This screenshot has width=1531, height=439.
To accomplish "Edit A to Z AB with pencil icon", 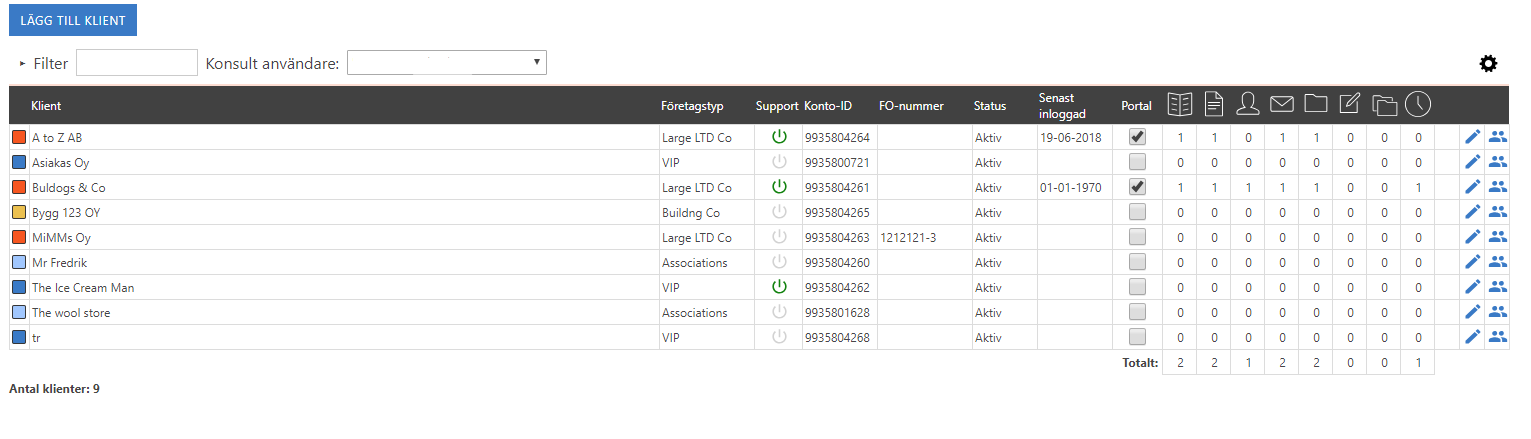I will click(1472, 137).
